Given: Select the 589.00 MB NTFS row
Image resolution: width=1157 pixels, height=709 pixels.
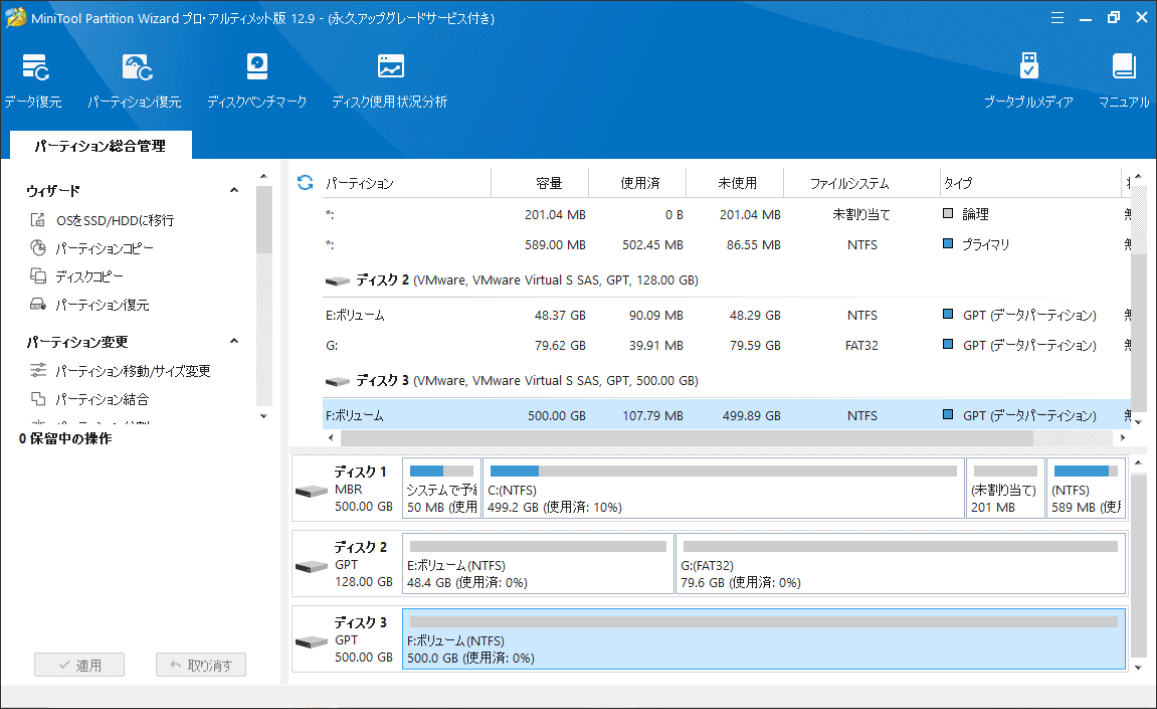Looking at the screenshot, I should pyautogui.click(x=726, y=244).
